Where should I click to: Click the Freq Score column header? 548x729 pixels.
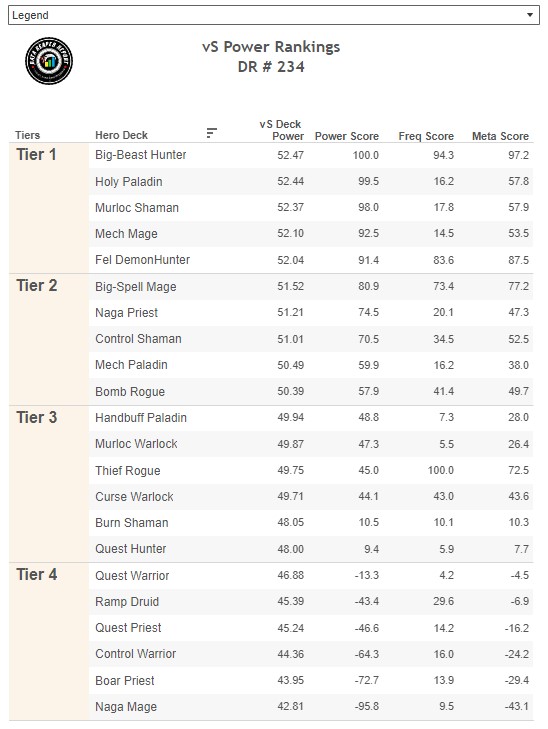[x=426, y=136]
